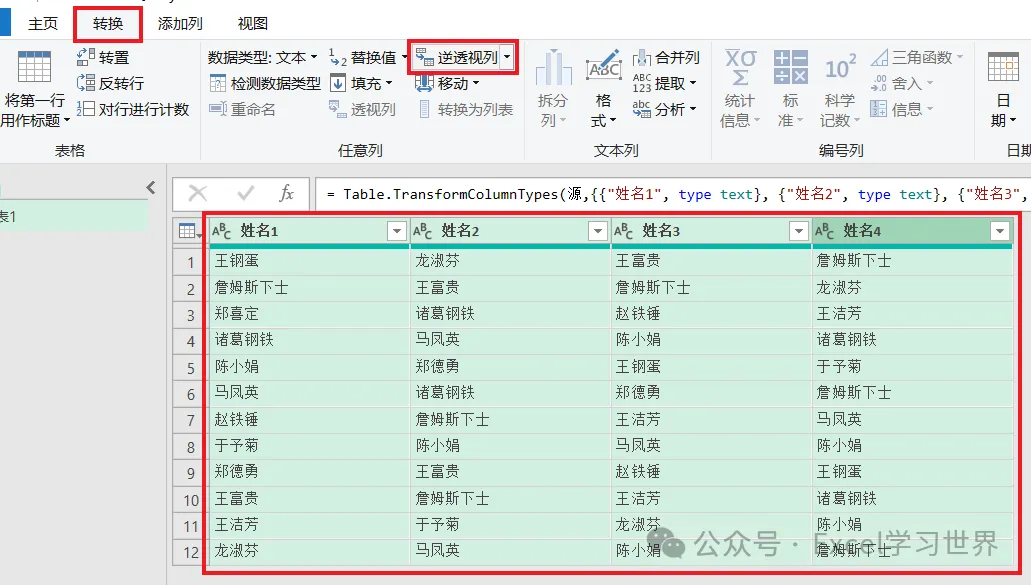The width and height of the screenshot is (1031, 585).
Task: Switch to the 主页 (Home) tab
Action: coord(43,24)
